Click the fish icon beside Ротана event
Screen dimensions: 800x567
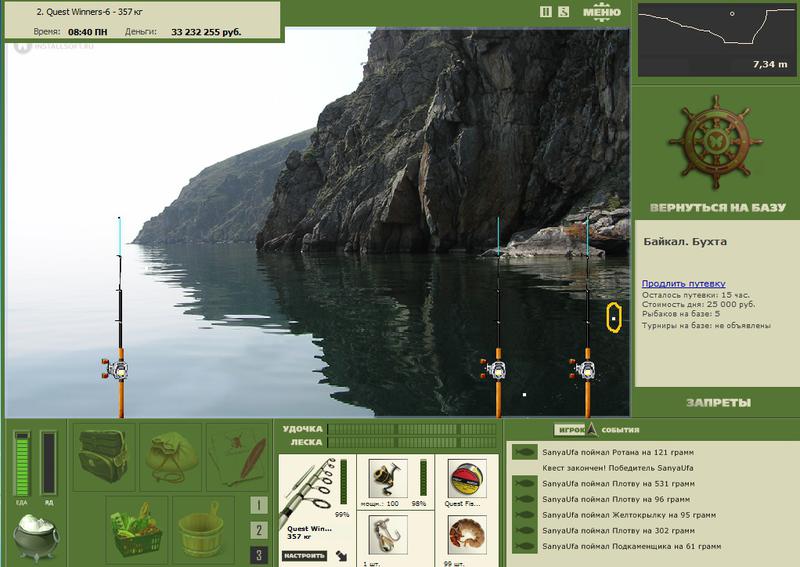[524, 452]
